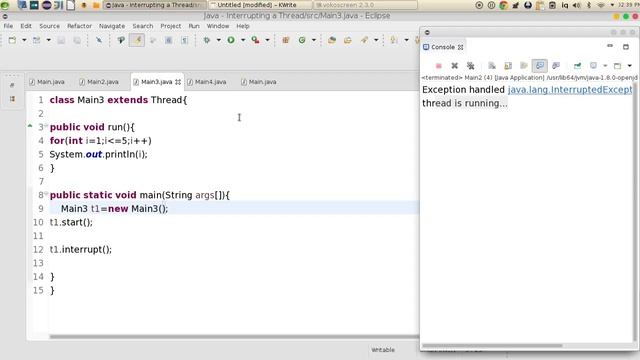This screenshot has height=360, width=640.
Task: Click the Debug bug icon
Action: [207, 40]
